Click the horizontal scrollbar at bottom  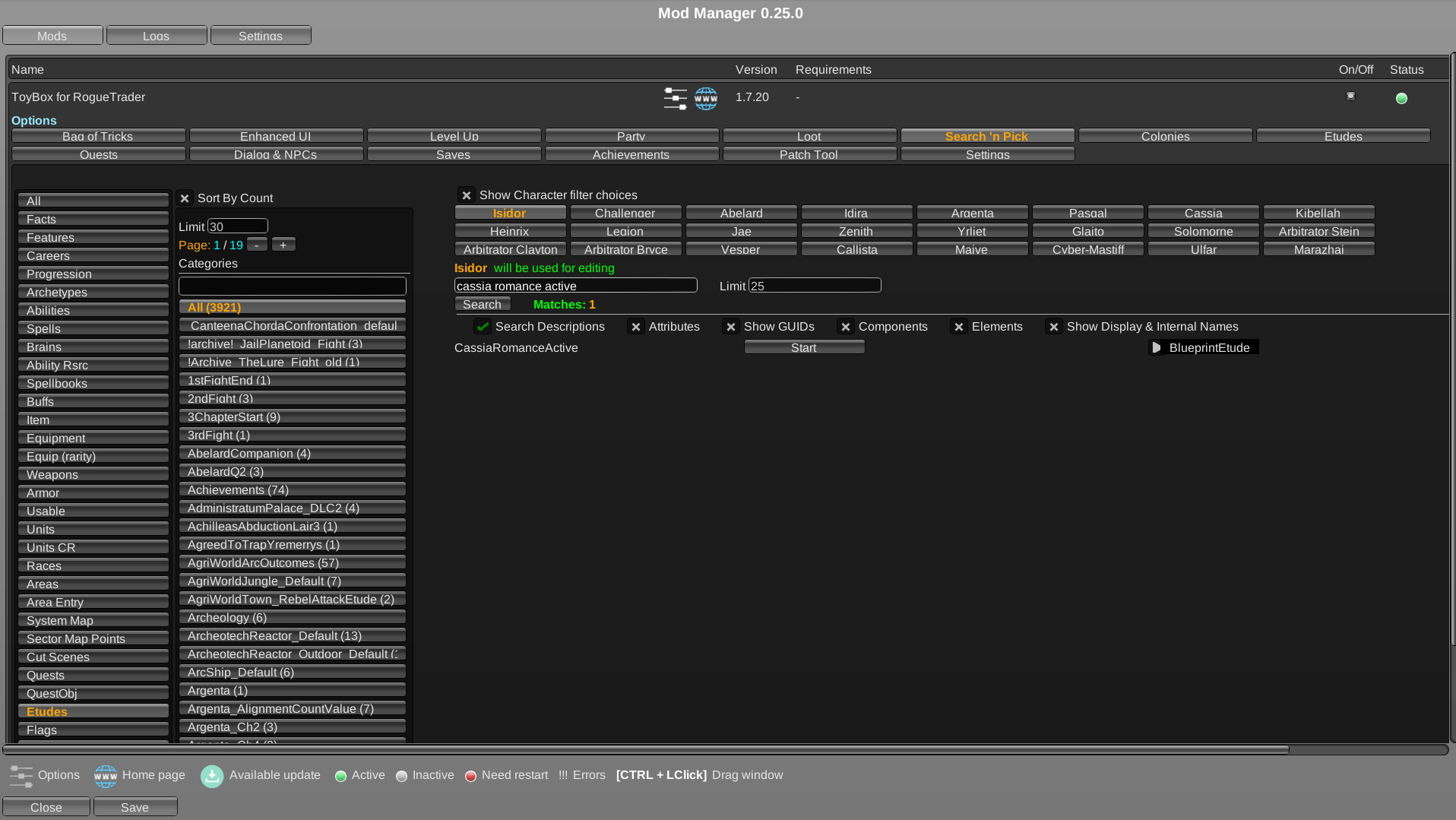646,749
